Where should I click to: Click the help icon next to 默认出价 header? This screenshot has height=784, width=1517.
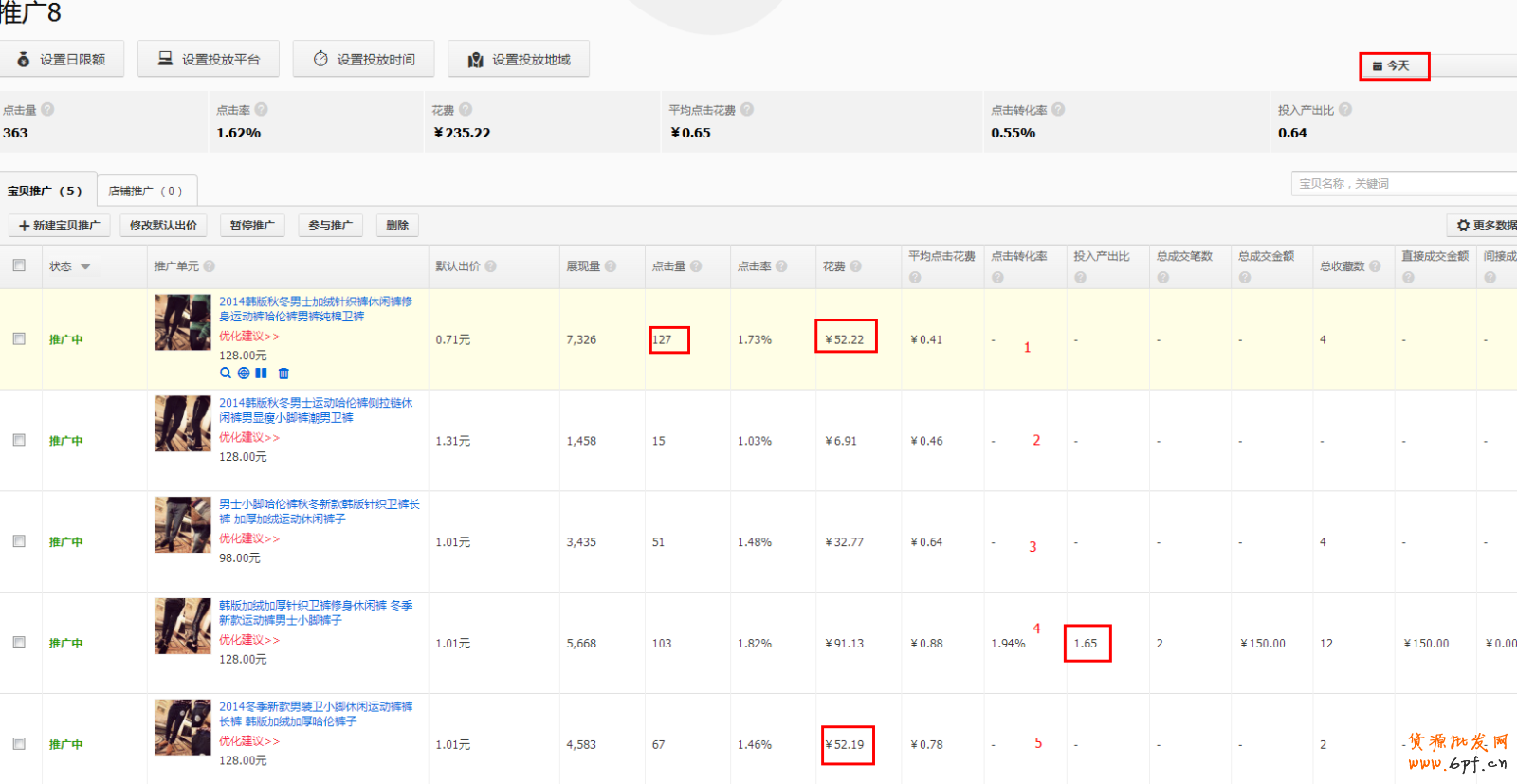(491, 266)
